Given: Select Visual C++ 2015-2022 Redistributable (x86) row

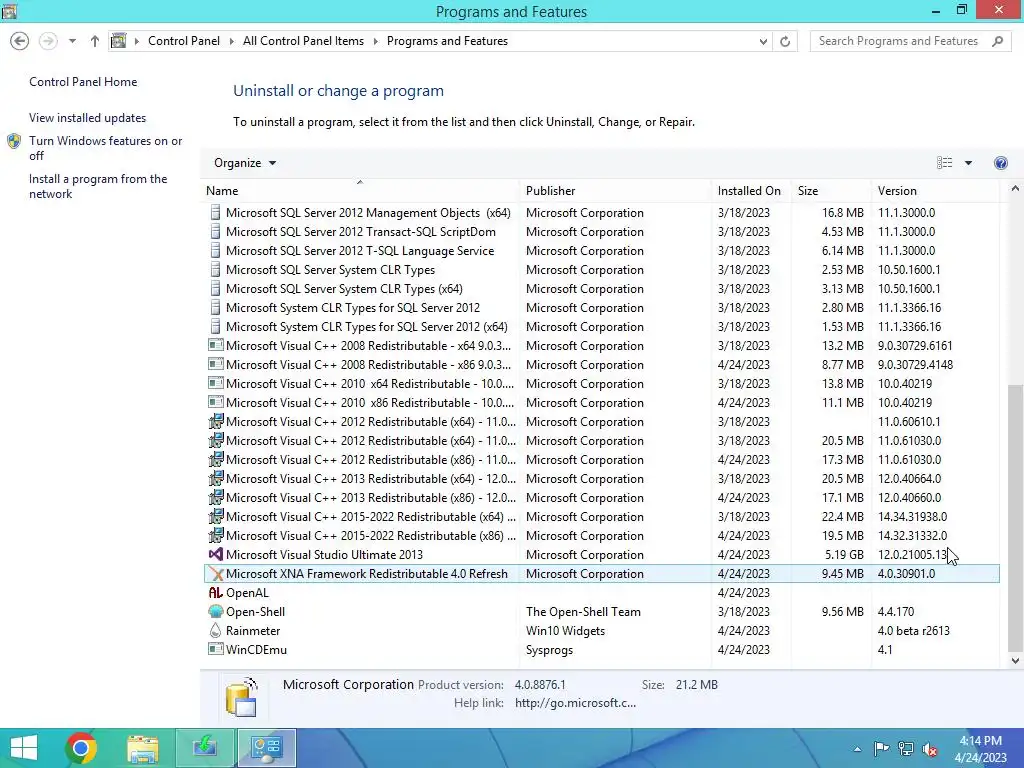Looking at the screenshot, I should (601, 536).
